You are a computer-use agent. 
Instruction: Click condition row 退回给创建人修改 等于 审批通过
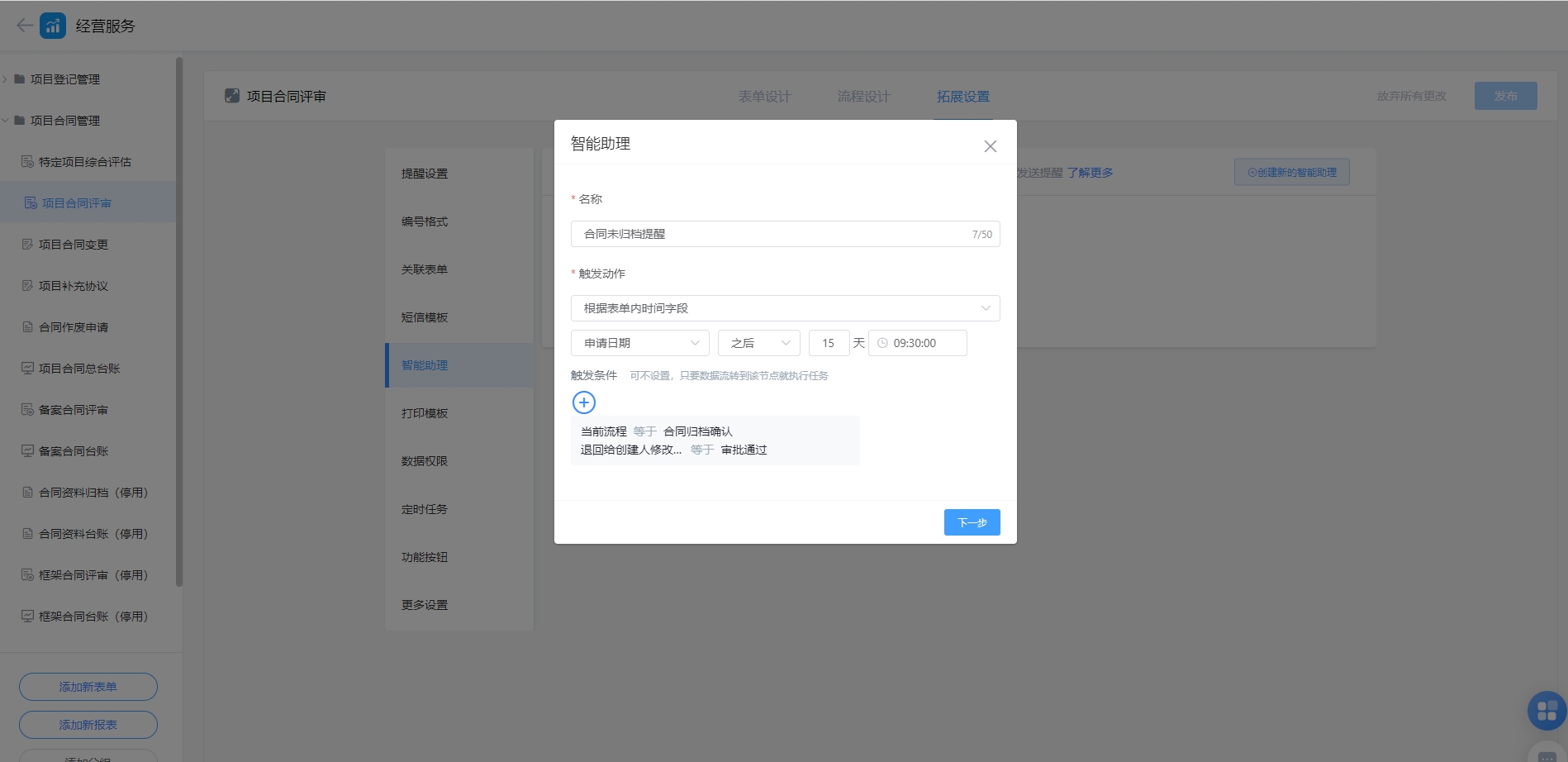point(673,450)
